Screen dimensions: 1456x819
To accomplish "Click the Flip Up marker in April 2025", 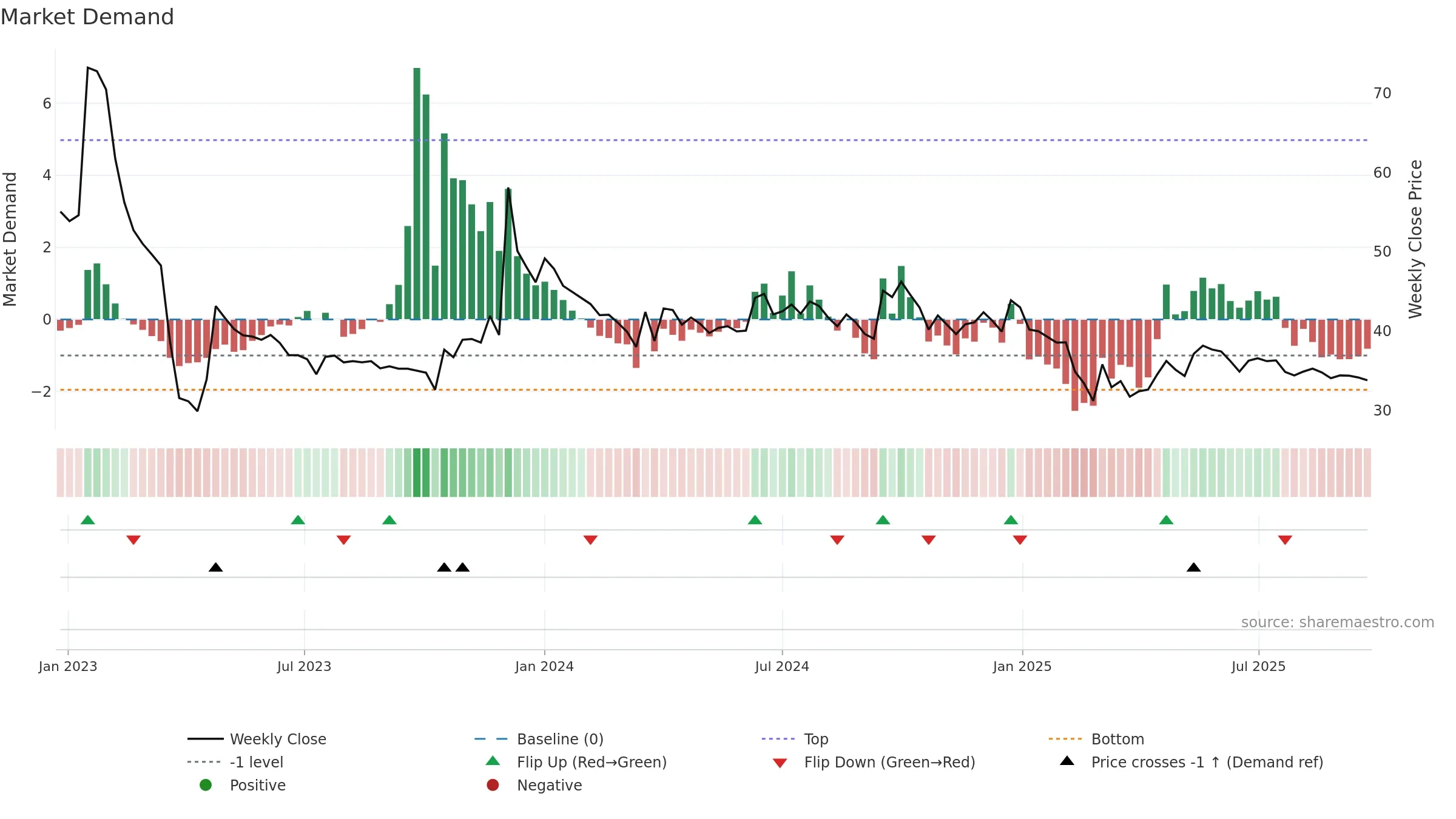I will 1166,520.
